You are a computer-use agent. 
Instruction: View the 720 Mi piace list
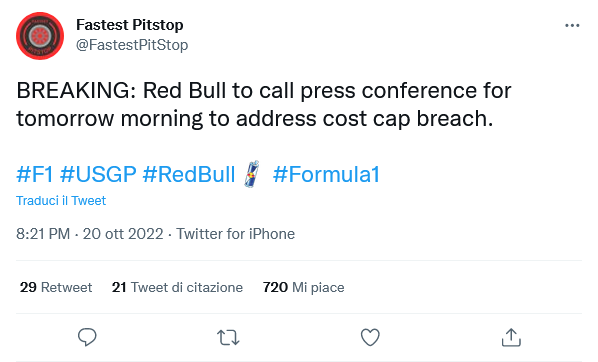(x=304, y=287)
